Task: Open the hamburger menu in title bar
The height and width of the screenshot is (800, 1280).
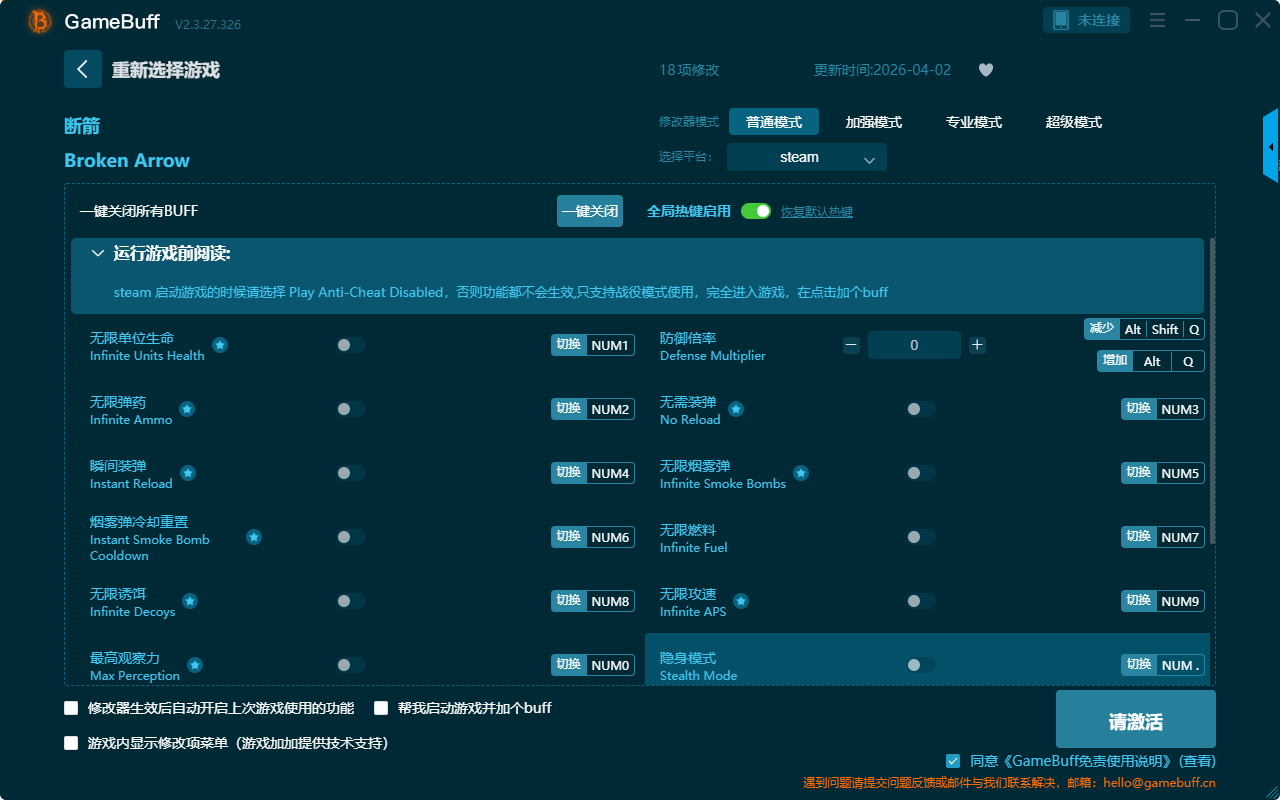Action: click(1157, 20)
